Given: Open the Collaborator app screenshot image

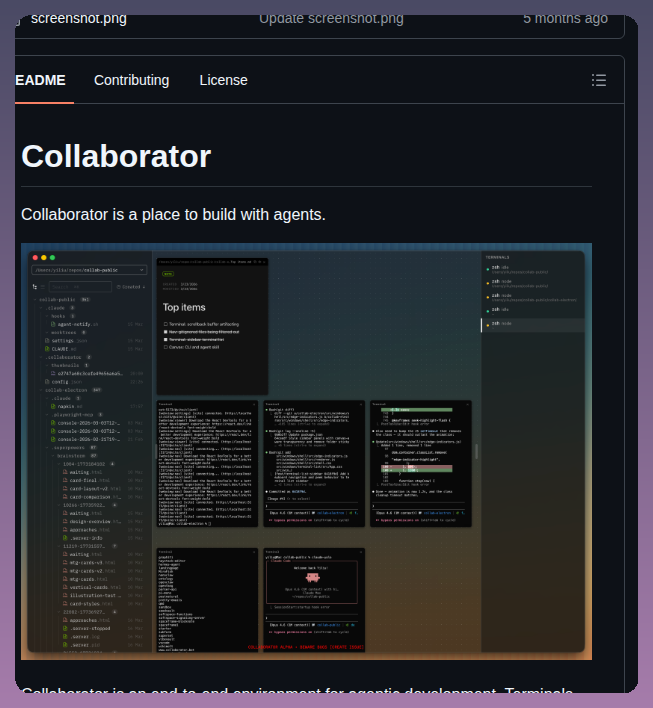Looking at the screenshot, I should pyautogui.click(x=306, y=451).
